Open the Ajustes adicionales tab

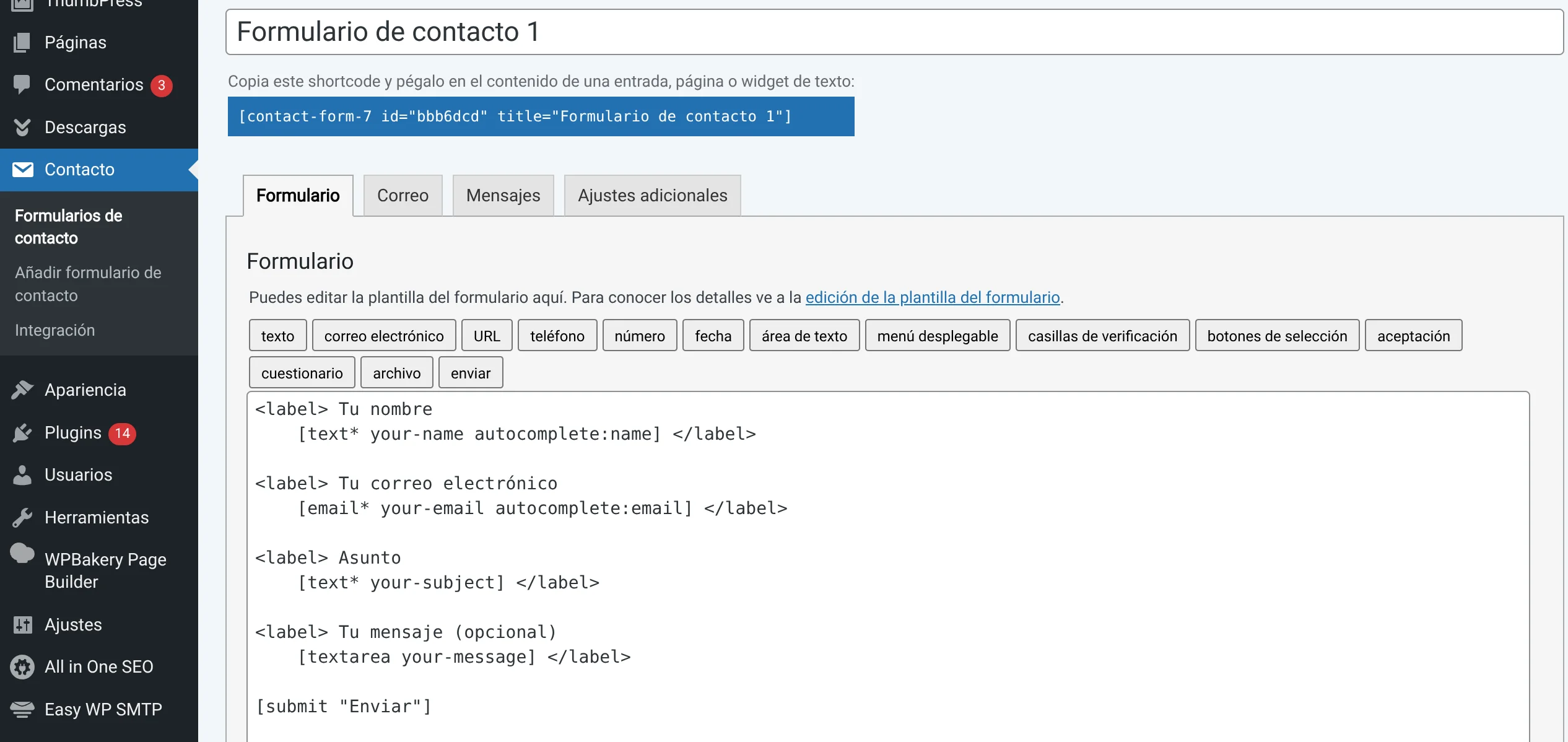point(652,196)
